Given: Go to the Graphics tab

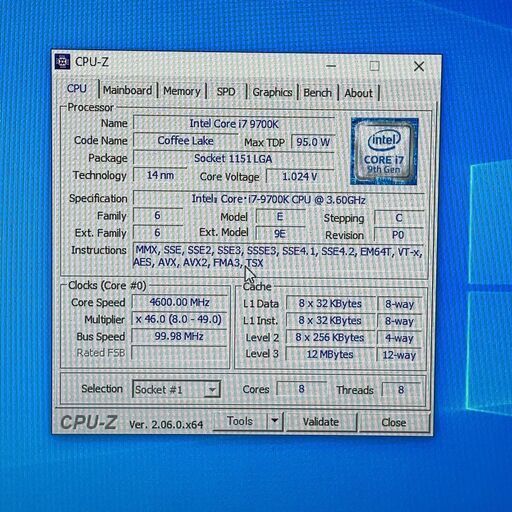Looking at the screenshot, I should click(272, 92).
